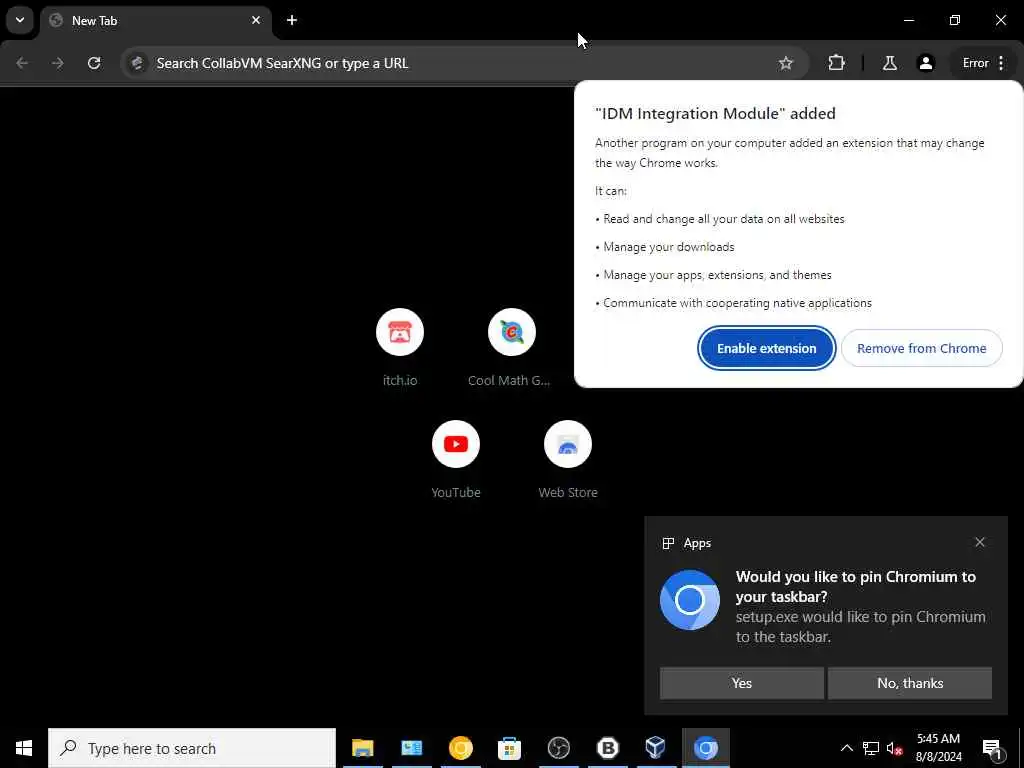Viewport: 1024px width, 768px height.
Task: Click the Chromium taskbar icon
Action: pyautogui.click(x=705, y=748)
